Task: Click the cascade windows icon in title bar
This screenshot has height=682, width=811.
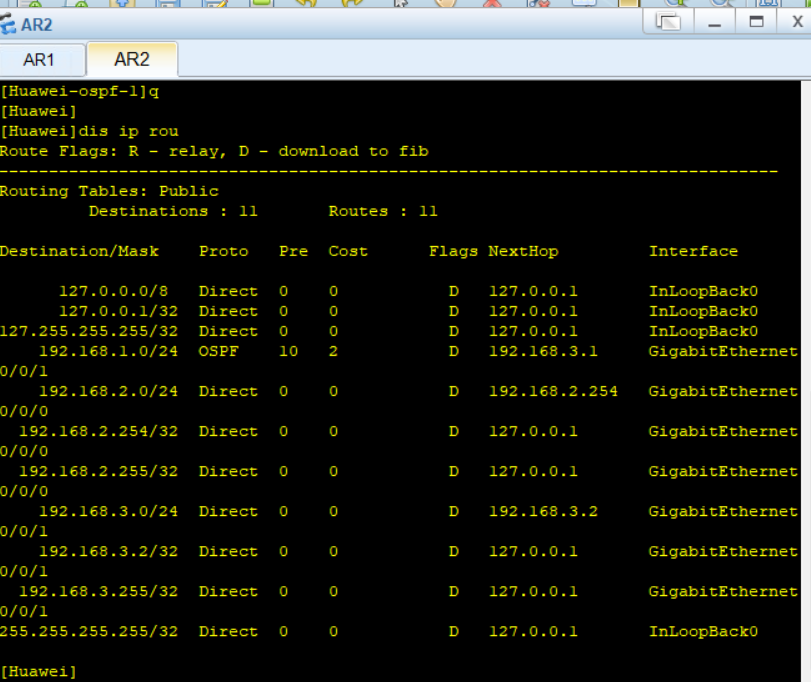Action: 668,22
